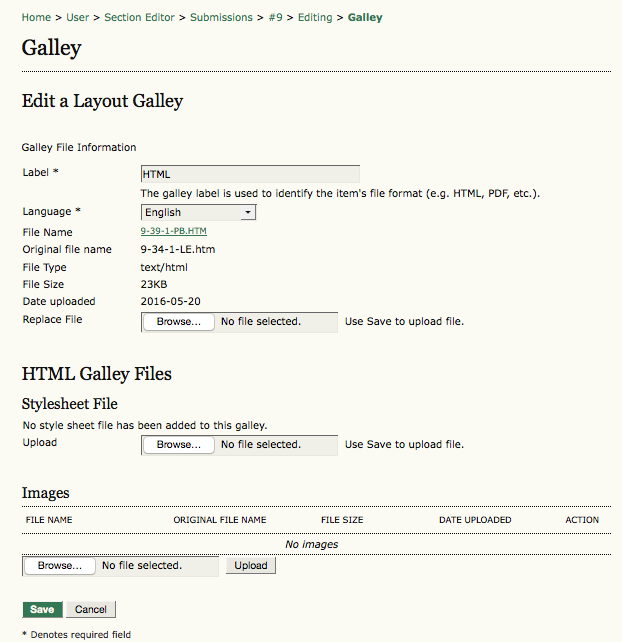Open the 9-39-1-PB.HTM file link
The height and width of the screenshot is (642, 622).
(173, 231)
